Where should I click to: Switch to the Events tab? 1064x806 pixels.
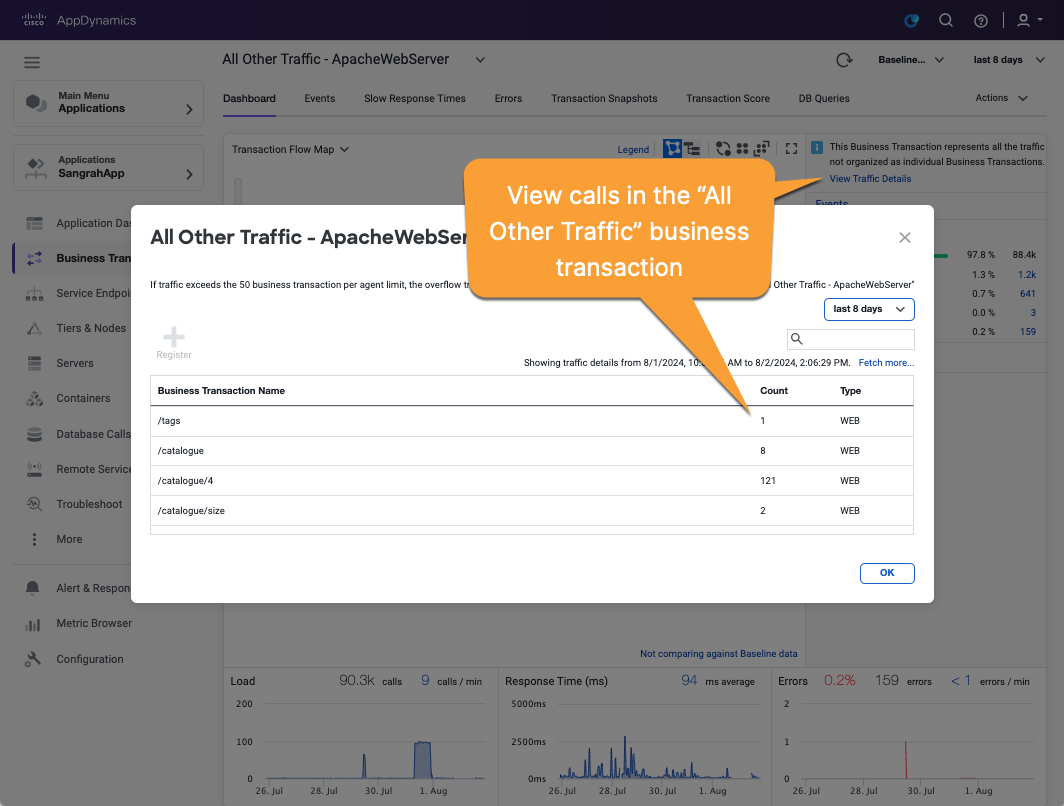320,98
